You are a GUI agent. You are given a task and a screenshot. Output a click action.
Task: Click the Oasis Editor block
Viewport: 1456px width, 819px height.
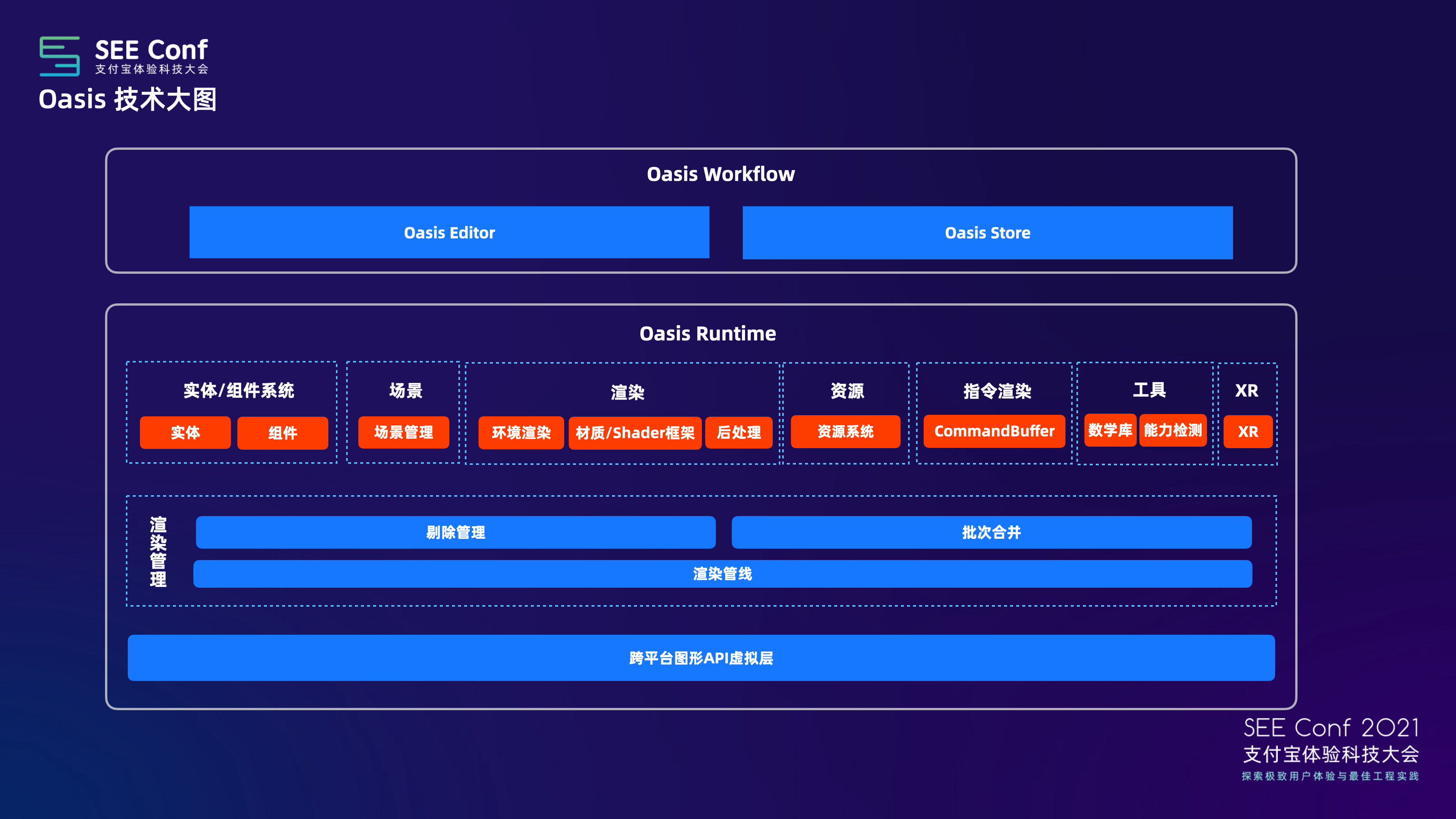[x=449, y=232]
